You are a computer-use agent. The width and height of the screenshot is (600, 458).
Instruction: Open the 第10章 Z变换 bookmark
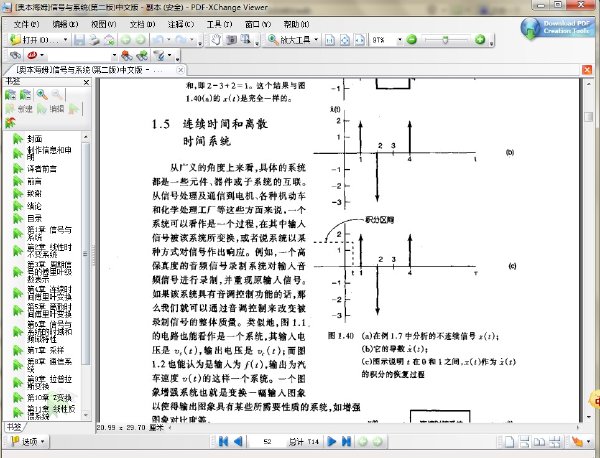(x=49, y=398)
